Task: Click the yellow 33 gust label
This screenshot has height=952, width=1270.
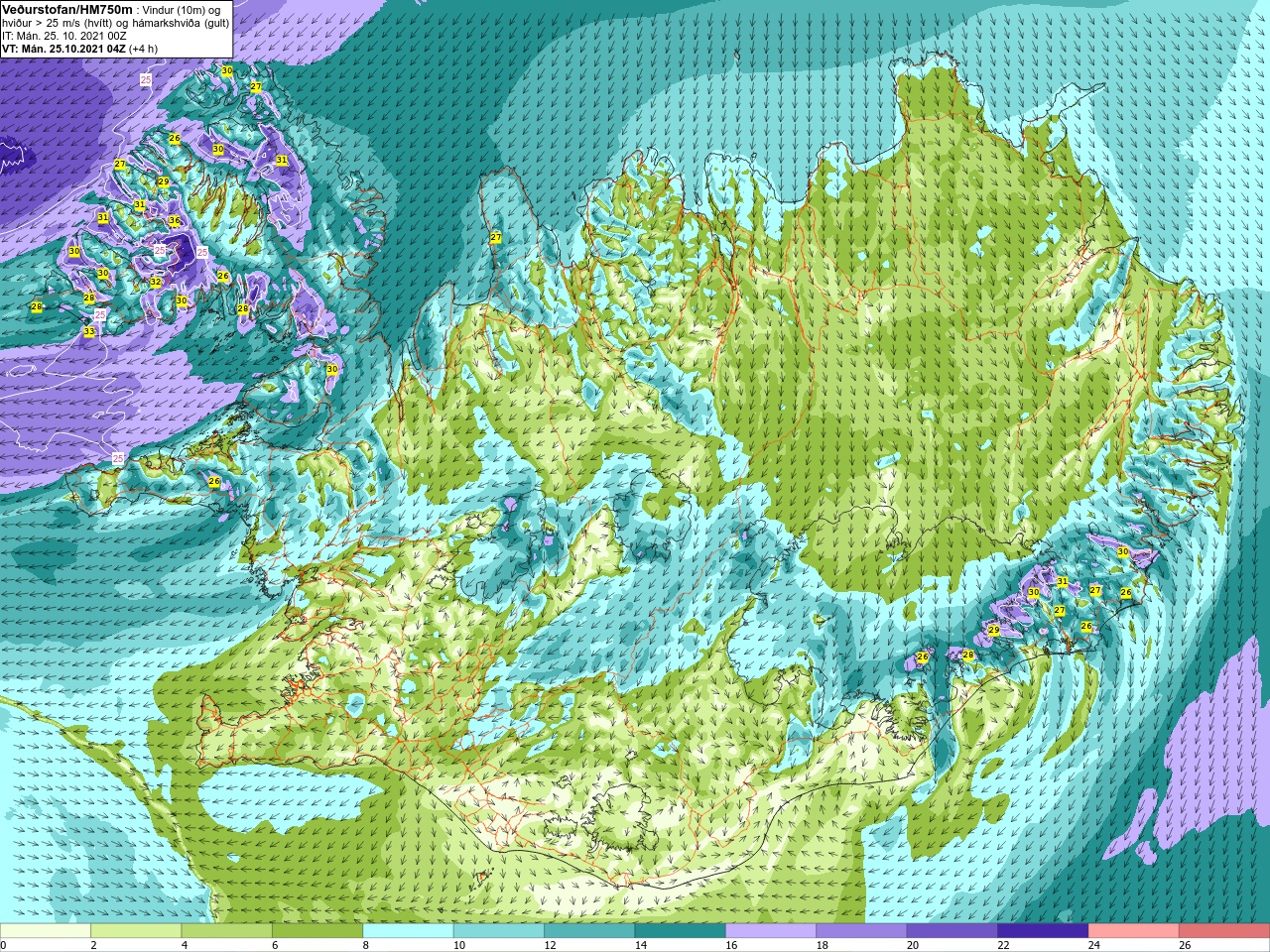Action: [x=89, y=331]
